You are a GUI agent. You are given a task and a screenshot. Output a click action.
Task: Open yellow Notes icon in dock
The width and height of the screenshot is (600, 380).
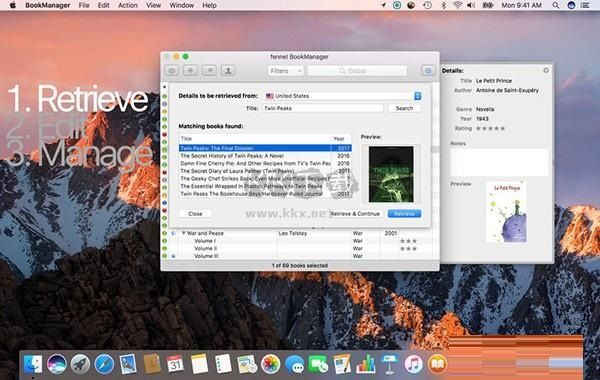[x=199, y=364]
